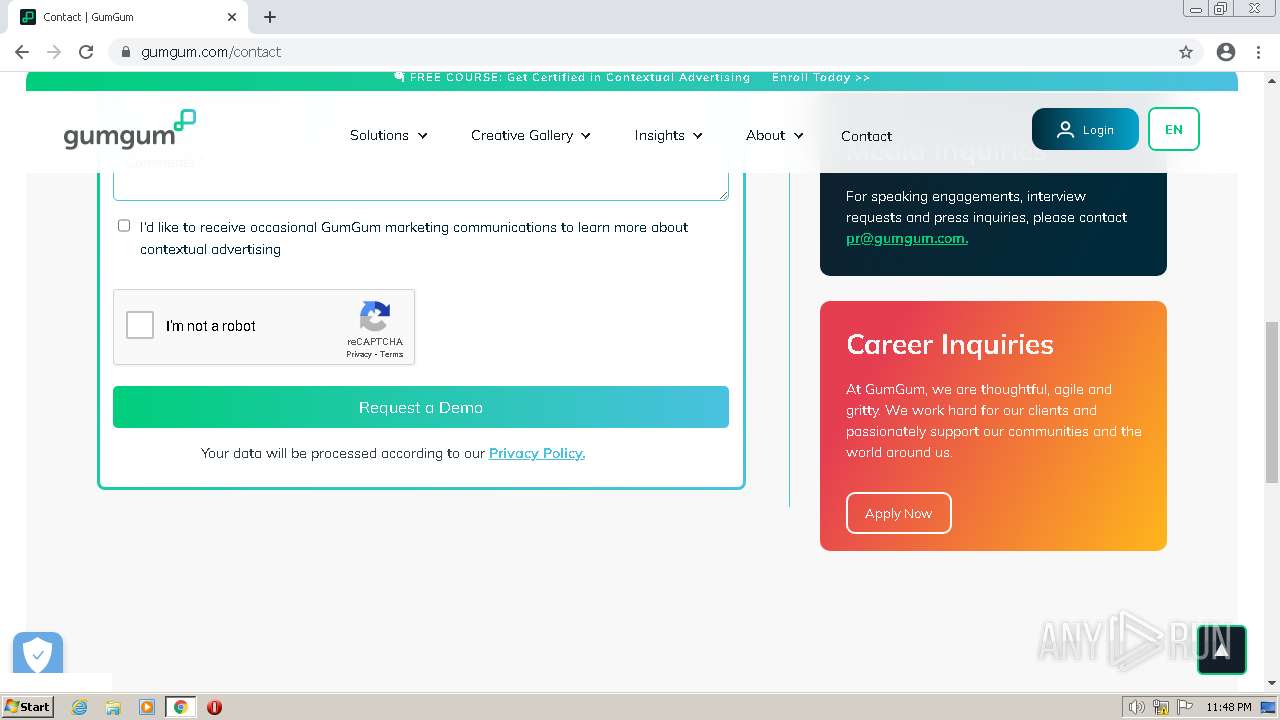This screenshot has width=1280, height=720.
Task: Click the Career Inquiries heading
Action: pyautogui.click(x=950, y=344)
